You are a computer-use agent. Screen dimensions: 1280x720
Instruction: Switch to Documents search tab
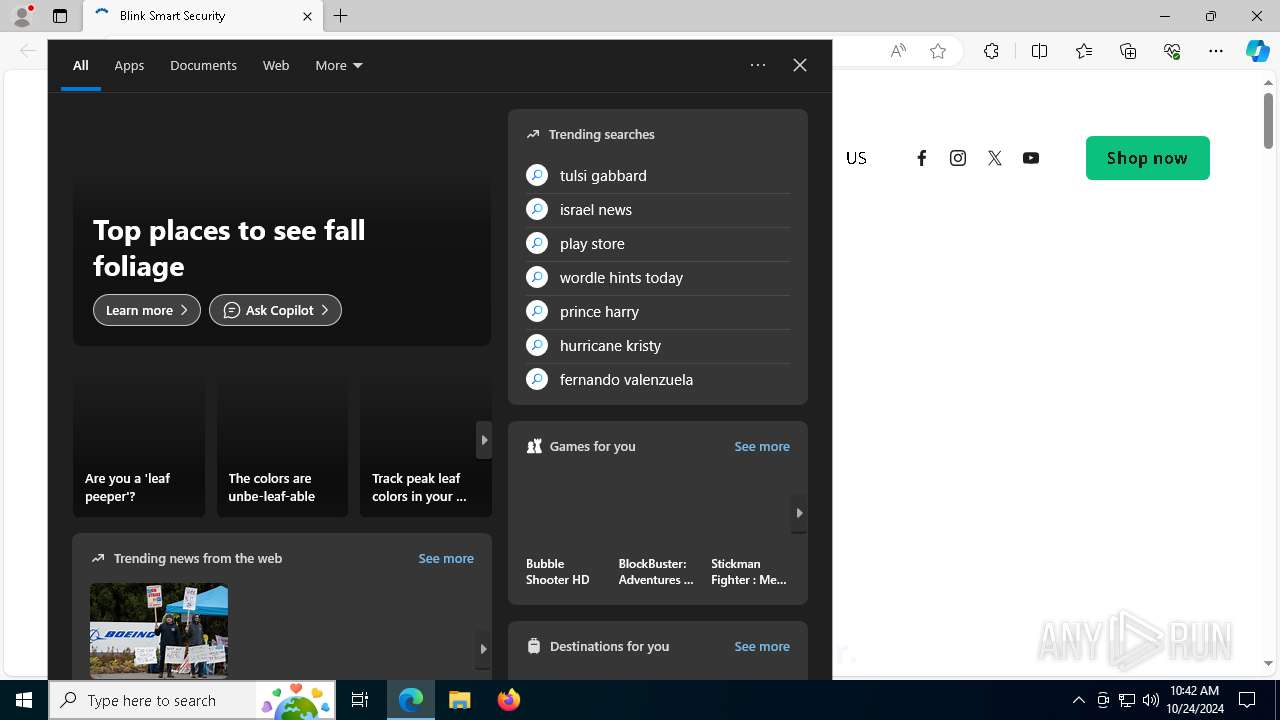point(203,65)
